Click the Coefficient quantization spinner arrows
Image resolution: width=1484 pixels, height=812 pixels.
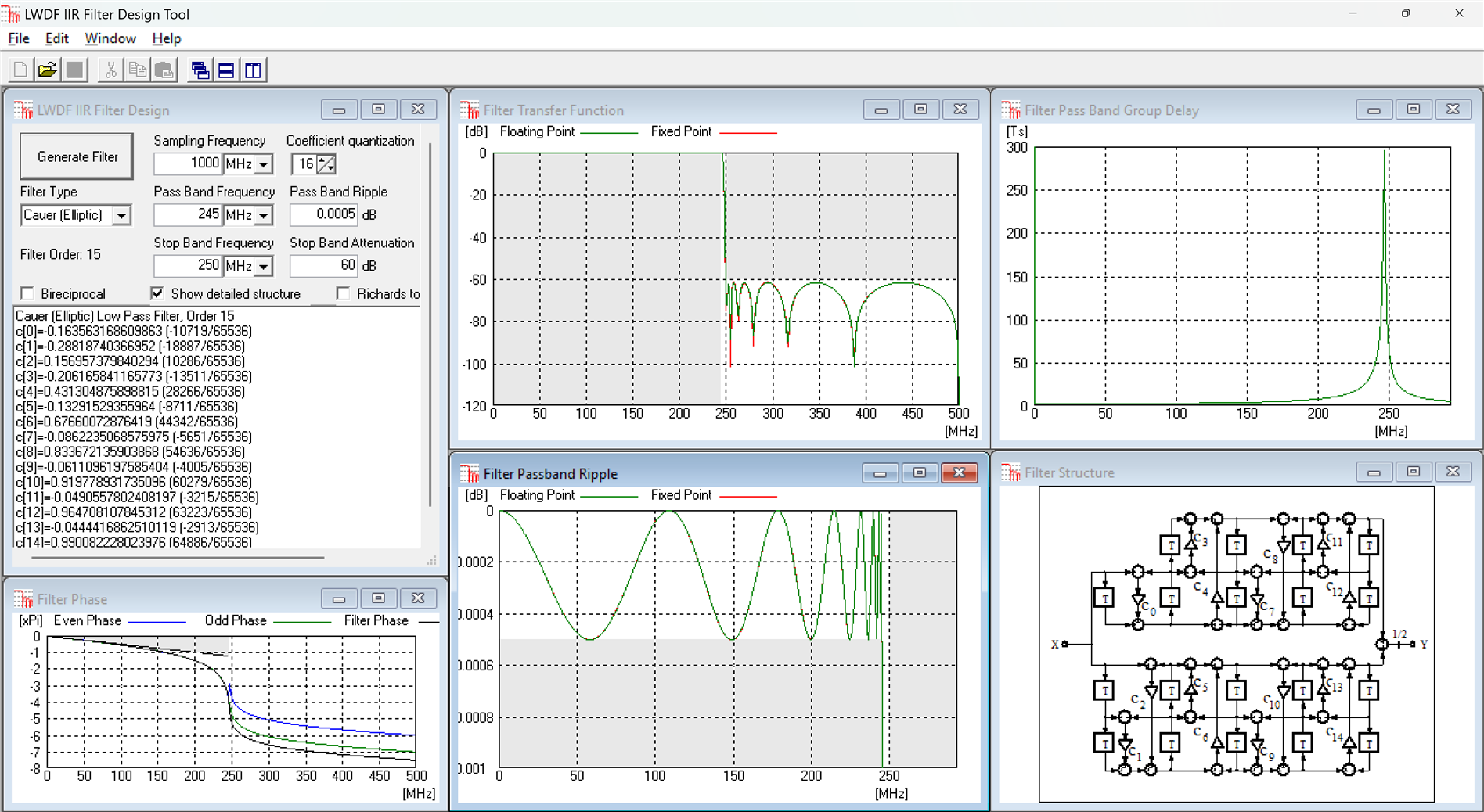pyautogui.click(x=326, y=164)
